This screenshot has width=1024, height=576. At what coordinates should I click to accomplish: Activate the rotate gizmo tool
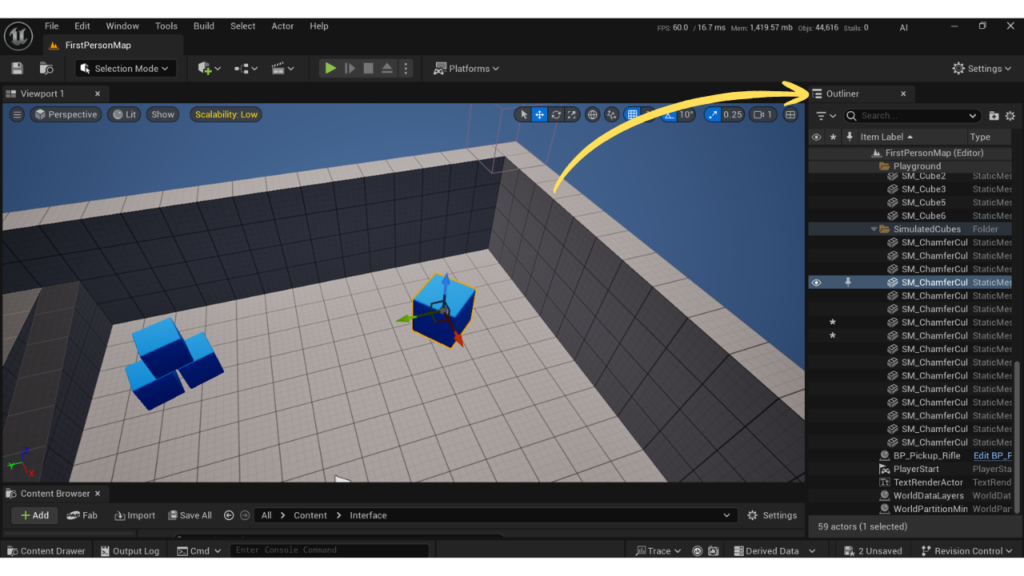pyautogui.click(x=556, y=115)
